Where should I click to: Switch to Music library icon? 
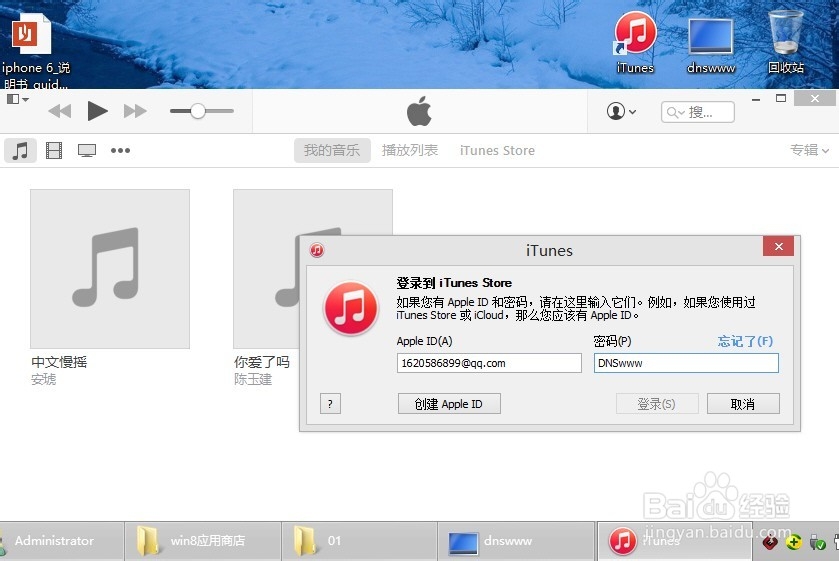tap(20, 150)
